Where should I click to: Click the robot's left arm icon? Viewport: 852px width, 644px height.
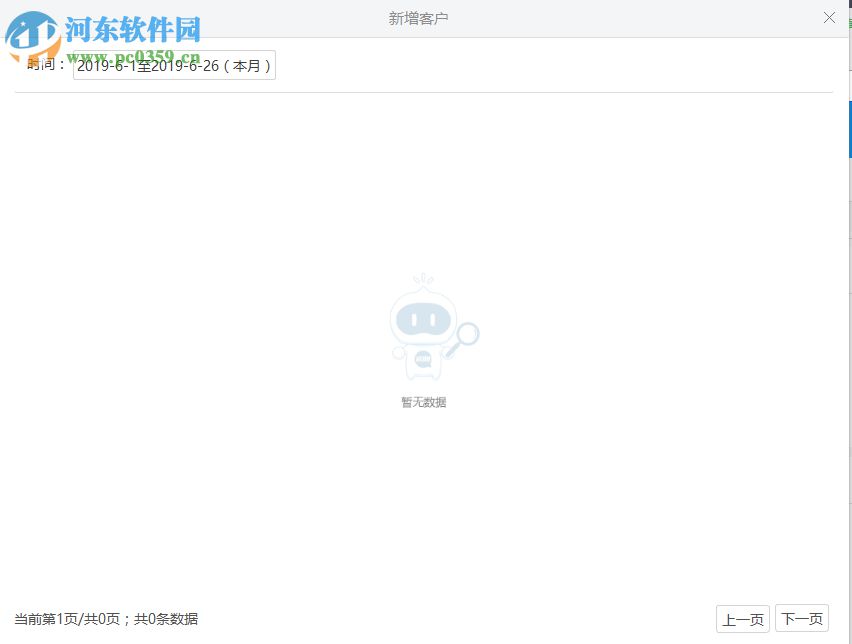[396, 354]
